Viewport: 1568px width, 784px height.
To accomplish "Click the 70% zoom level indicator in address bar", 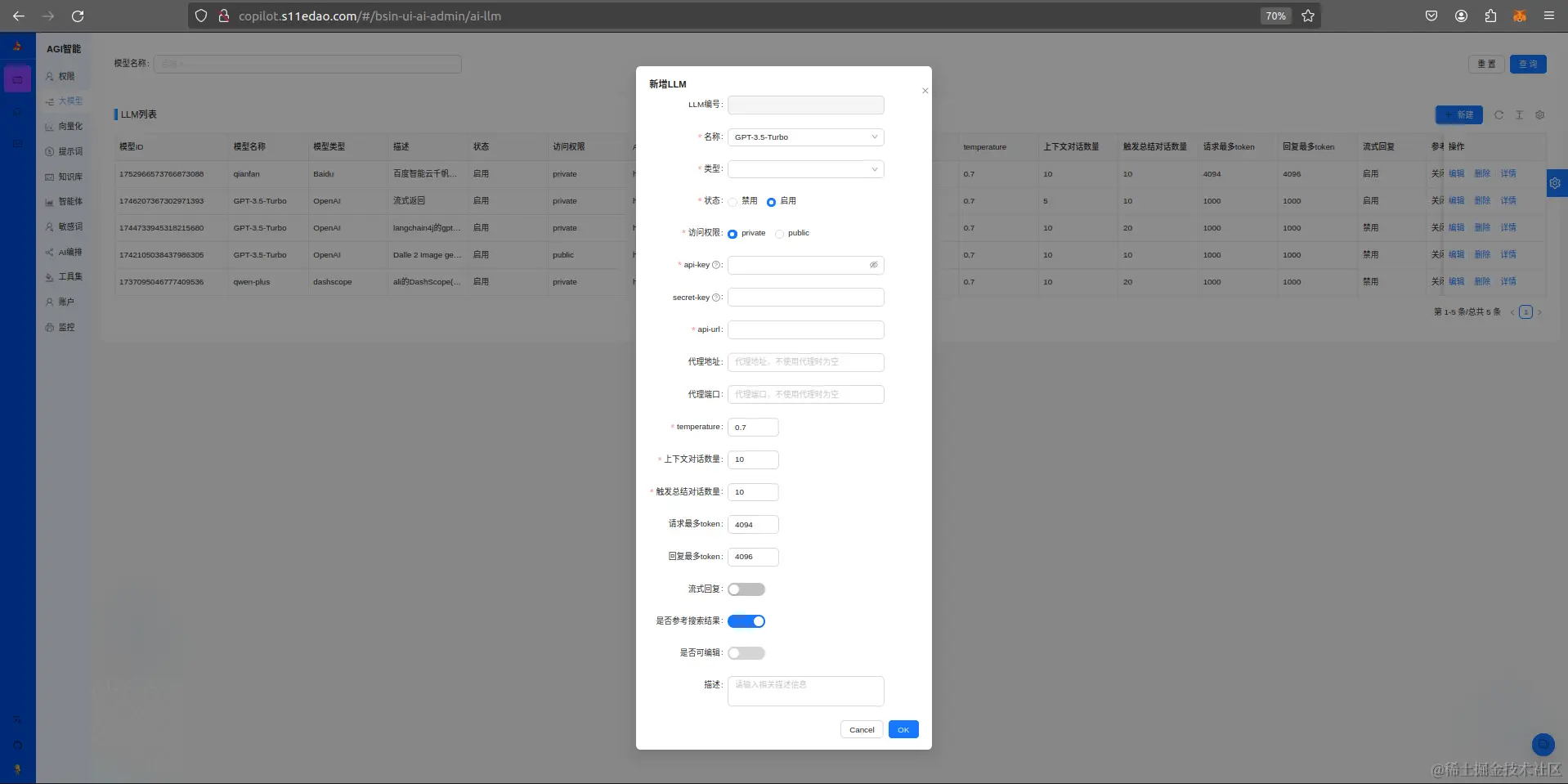I will 1275,16.
